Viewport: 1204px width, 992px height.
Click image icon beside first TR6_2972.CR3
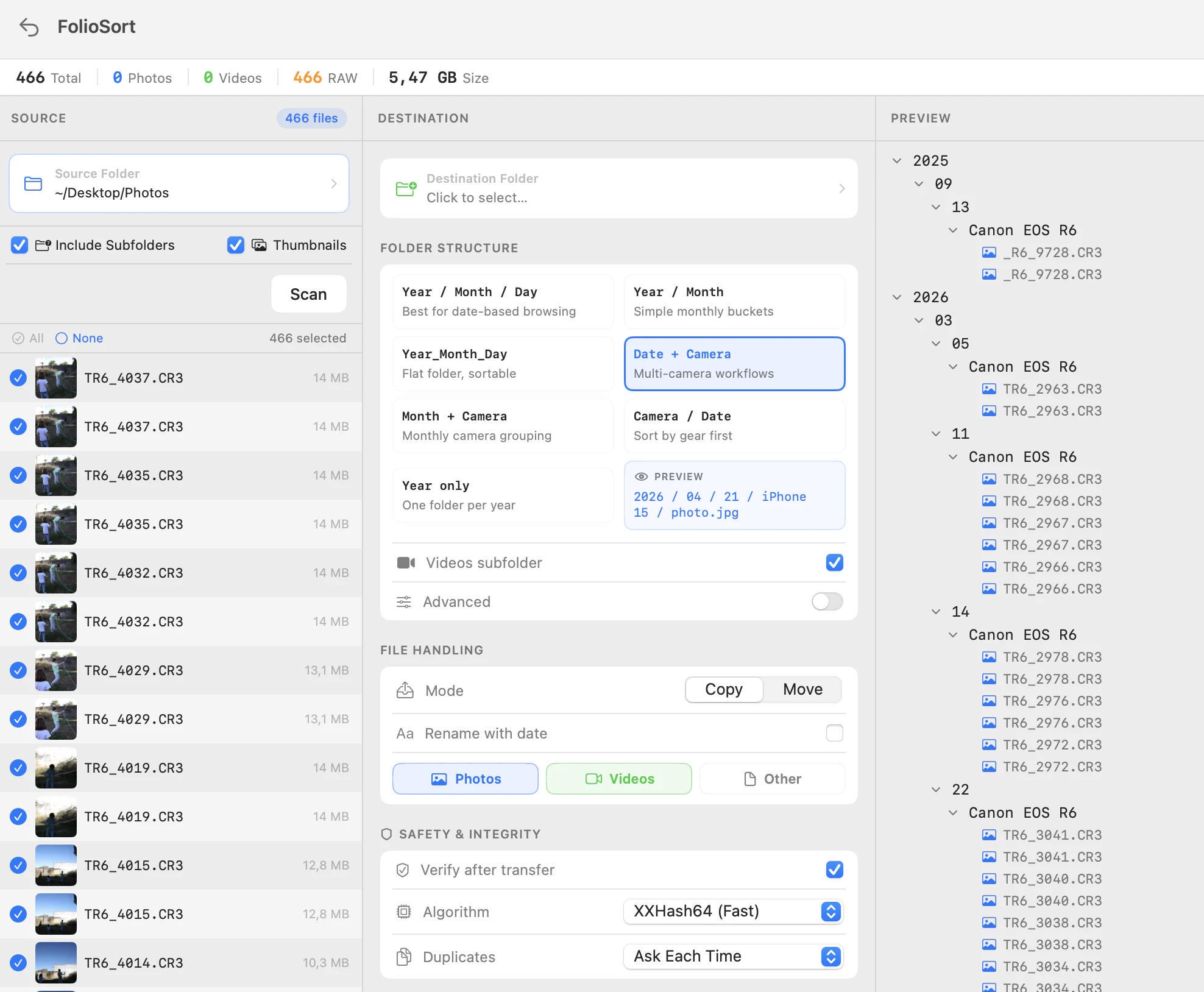[x=989, y=745]
